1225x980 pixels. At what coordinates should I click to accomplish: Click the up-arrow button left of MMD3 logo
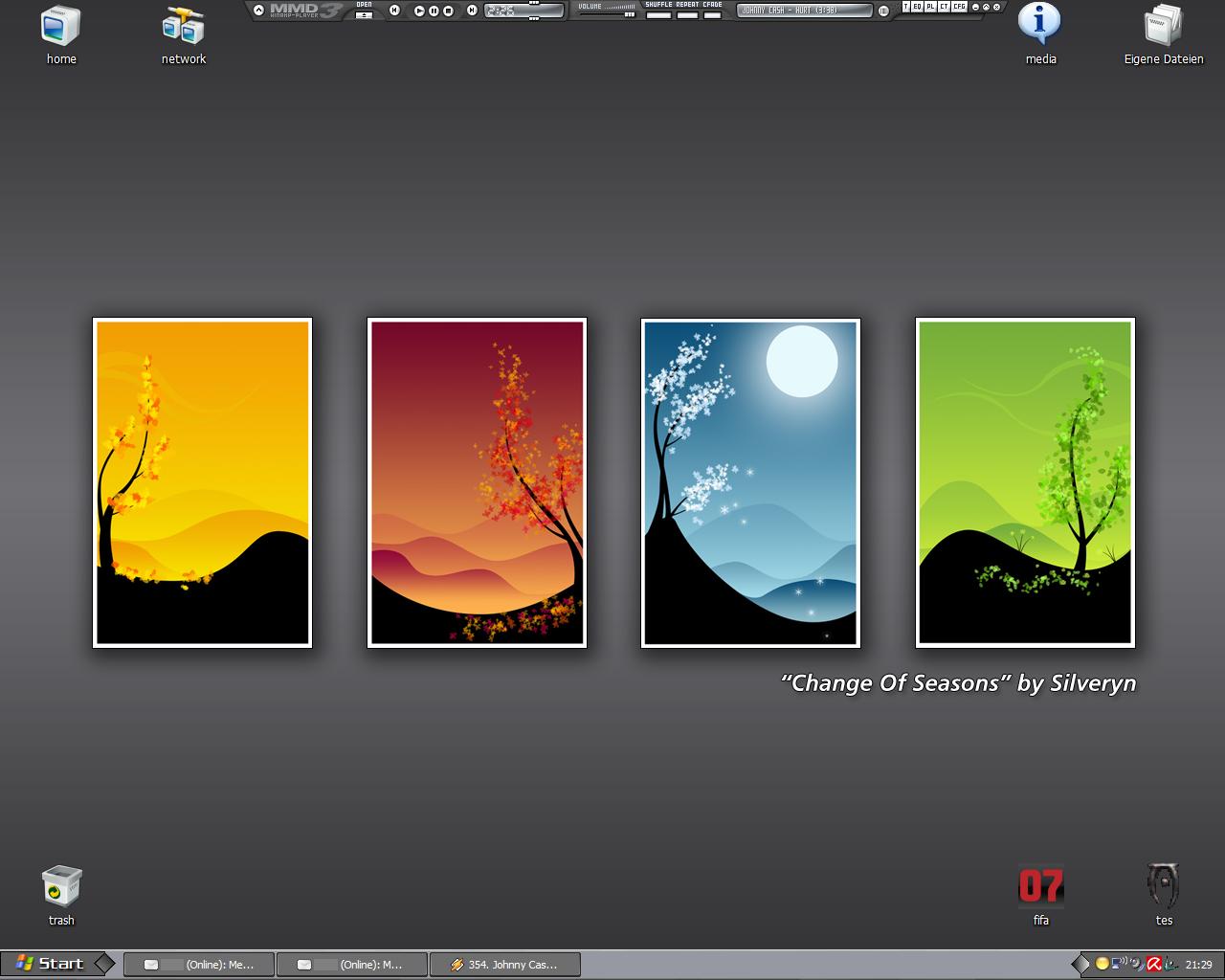pos(258,11)
